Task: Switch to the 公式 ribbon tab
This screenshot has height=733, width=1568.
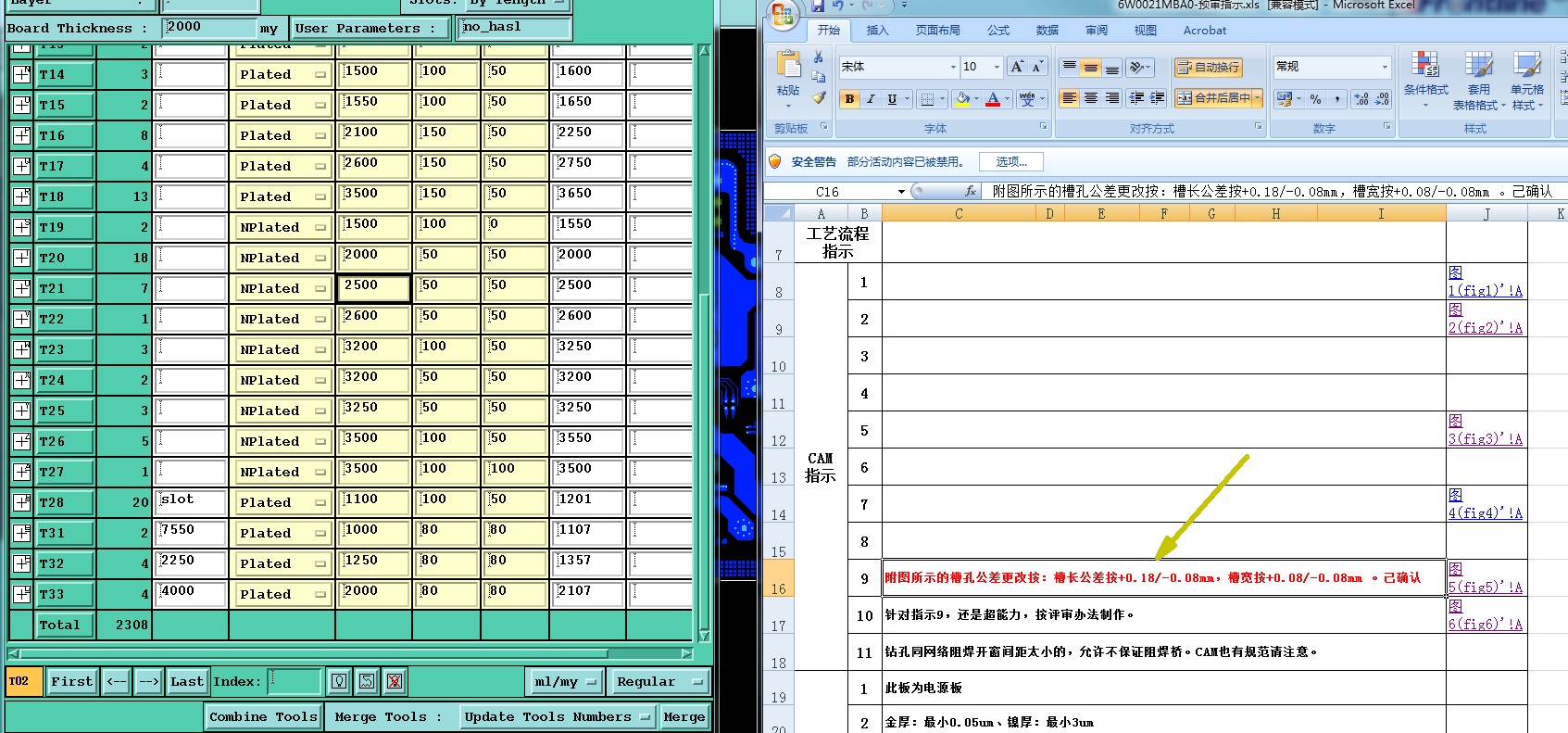Action: point(998,31)
